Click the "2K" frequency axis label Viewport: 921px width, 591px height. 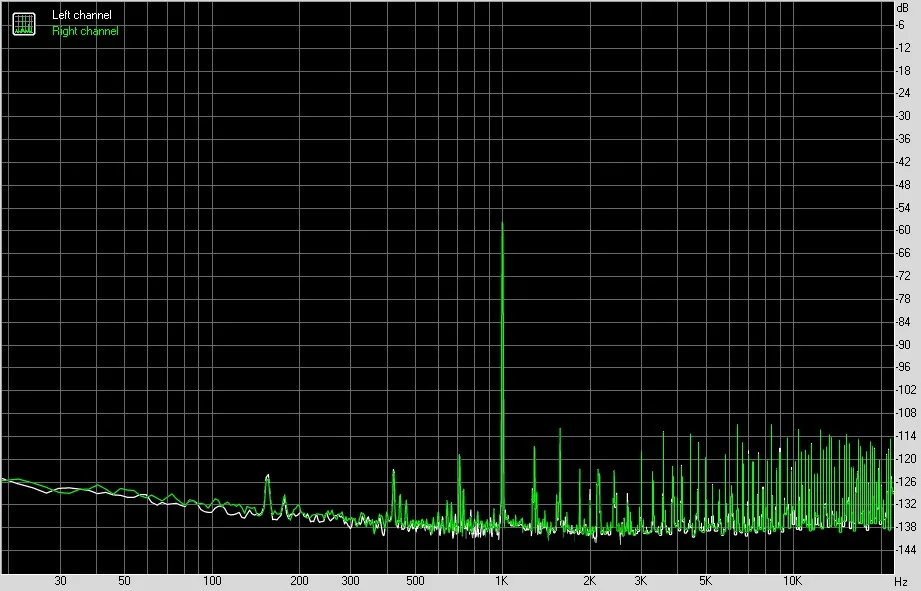tap(589, 581)
